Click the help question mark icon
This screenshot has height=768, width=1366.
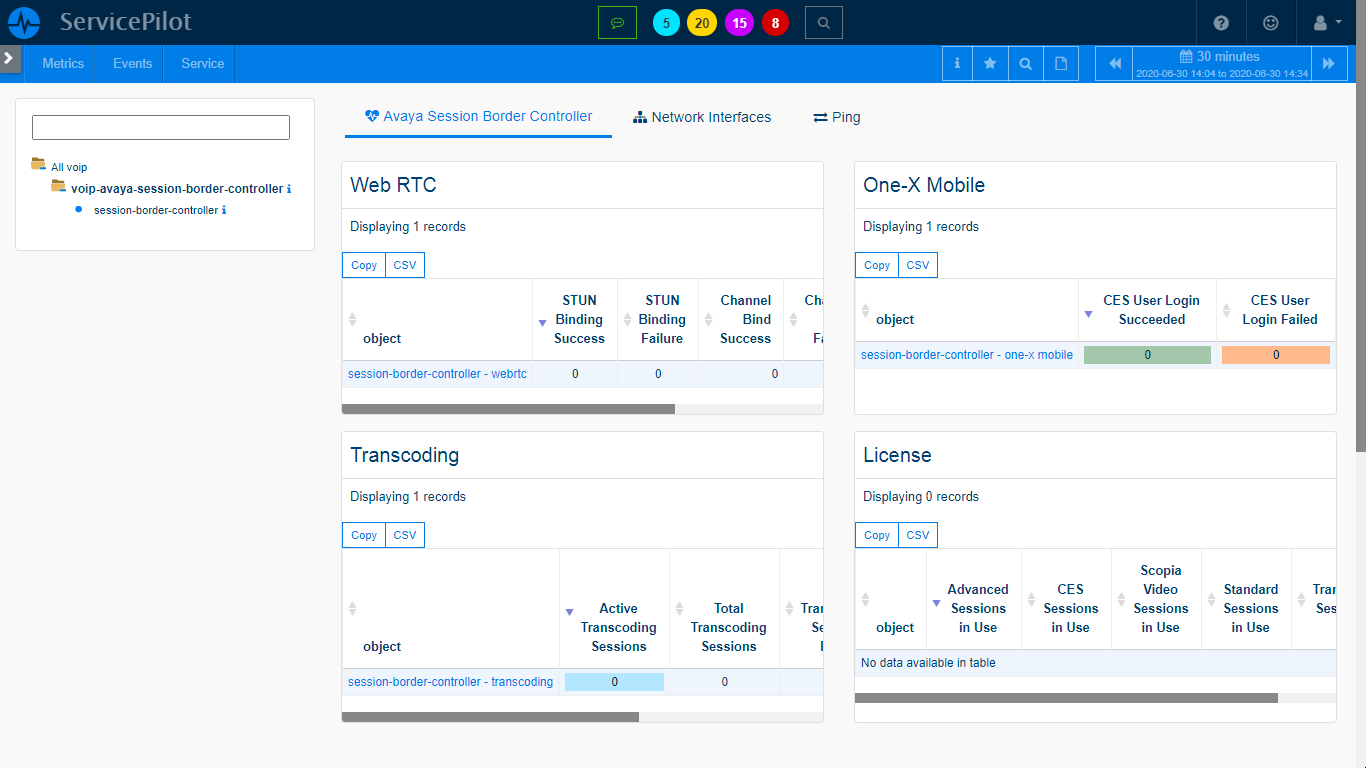point(1221,22)
